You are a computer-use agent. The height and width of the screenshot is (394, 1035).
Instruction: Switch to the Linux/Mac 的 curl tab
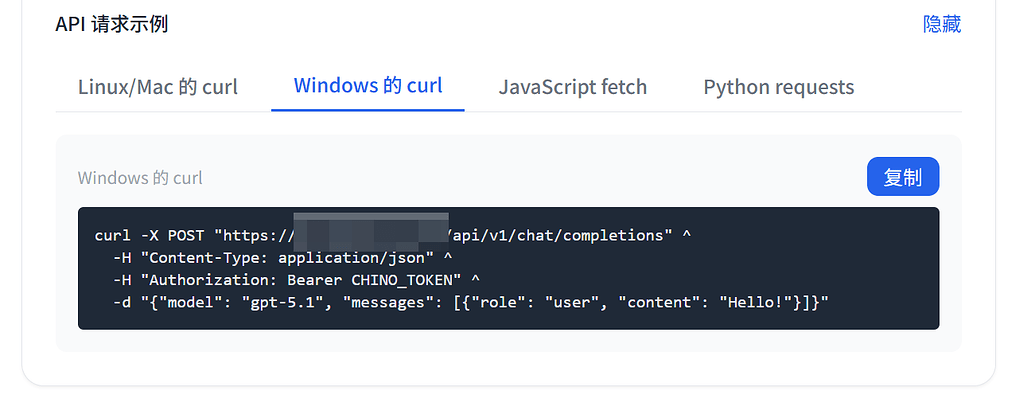(x=158, y=87)
